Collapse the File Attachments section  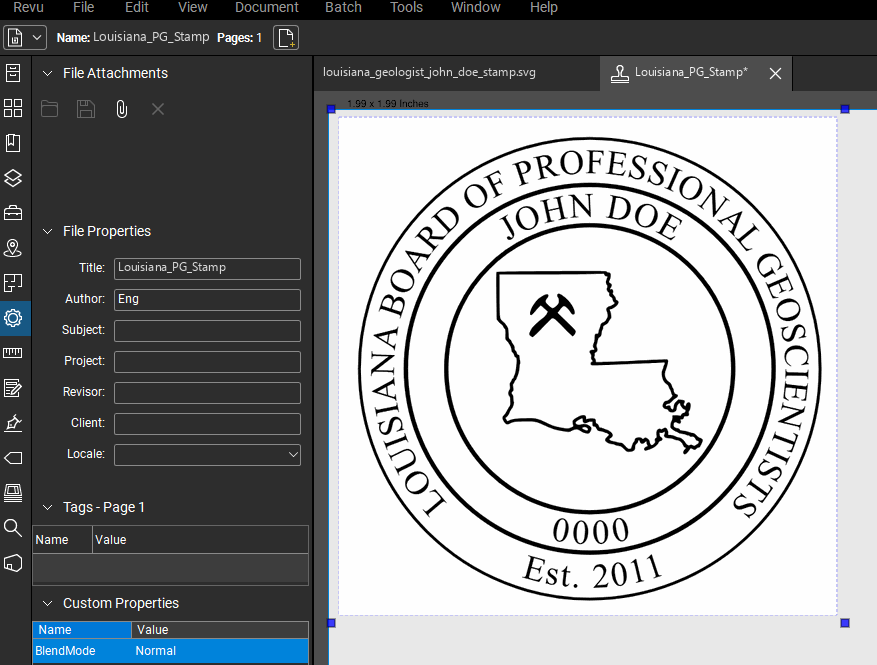tap(48, 73)
